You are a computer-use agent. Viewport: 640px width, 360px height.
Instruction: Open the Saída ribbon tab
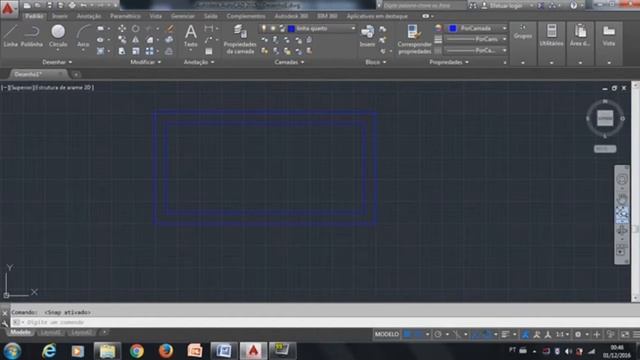211,16
